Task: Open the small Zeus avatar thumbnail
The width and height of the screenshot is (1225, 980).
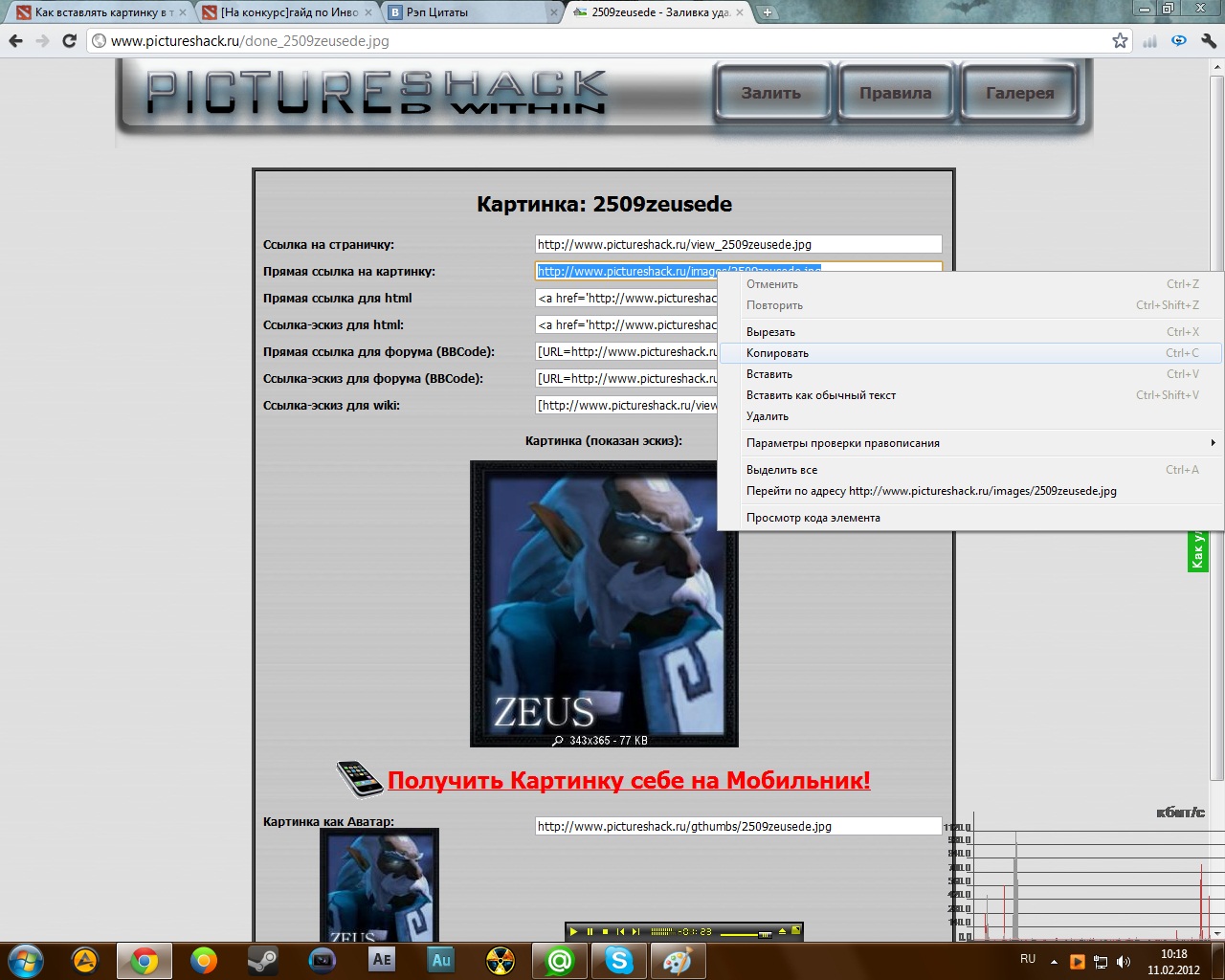Action: (x=379, y=885)
